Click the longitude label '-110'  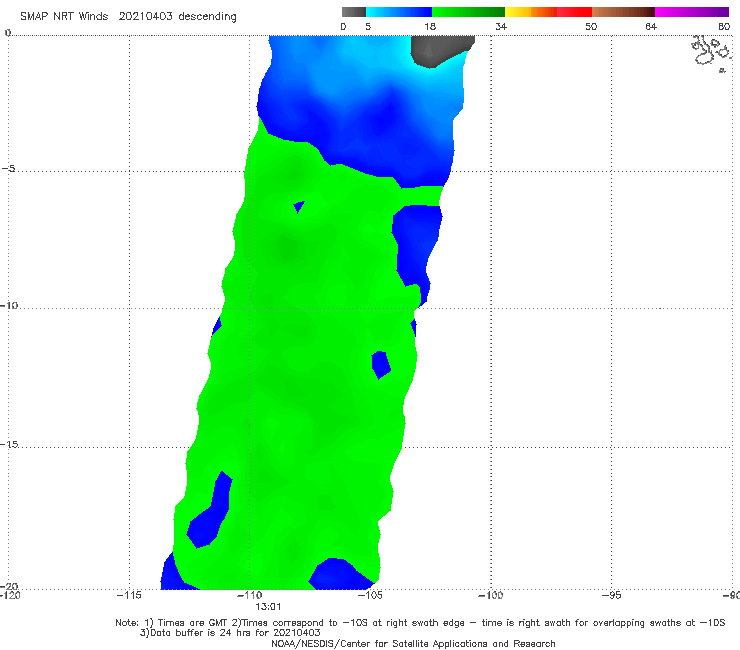[249, 595]
